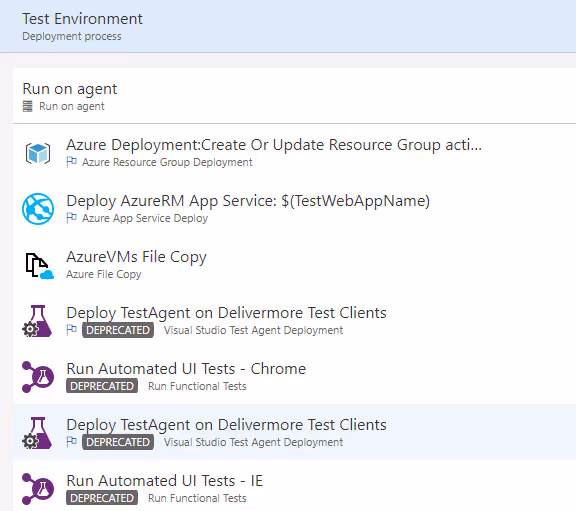576x511 pixels.
Task: Click the Deployment process subtitle text
Action: pos(72,36)
